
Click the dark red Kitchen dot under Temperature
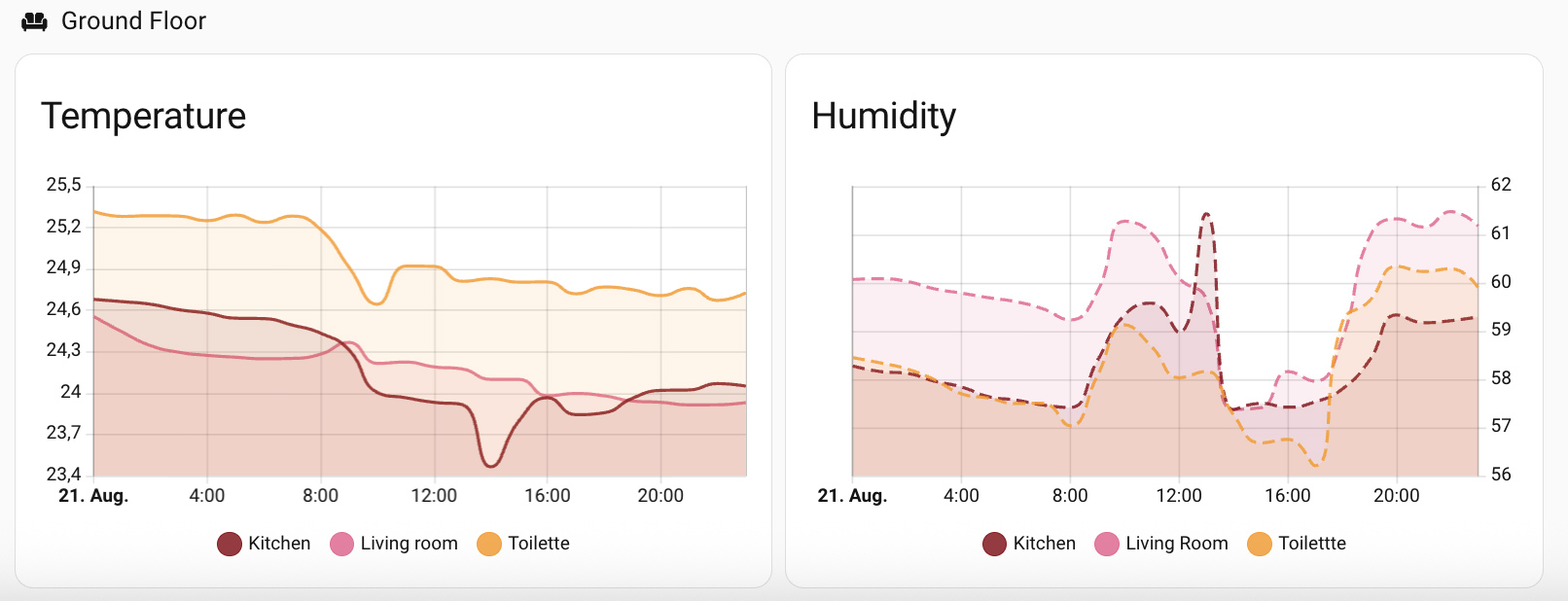pyautogui.click(x=230, y=545)
